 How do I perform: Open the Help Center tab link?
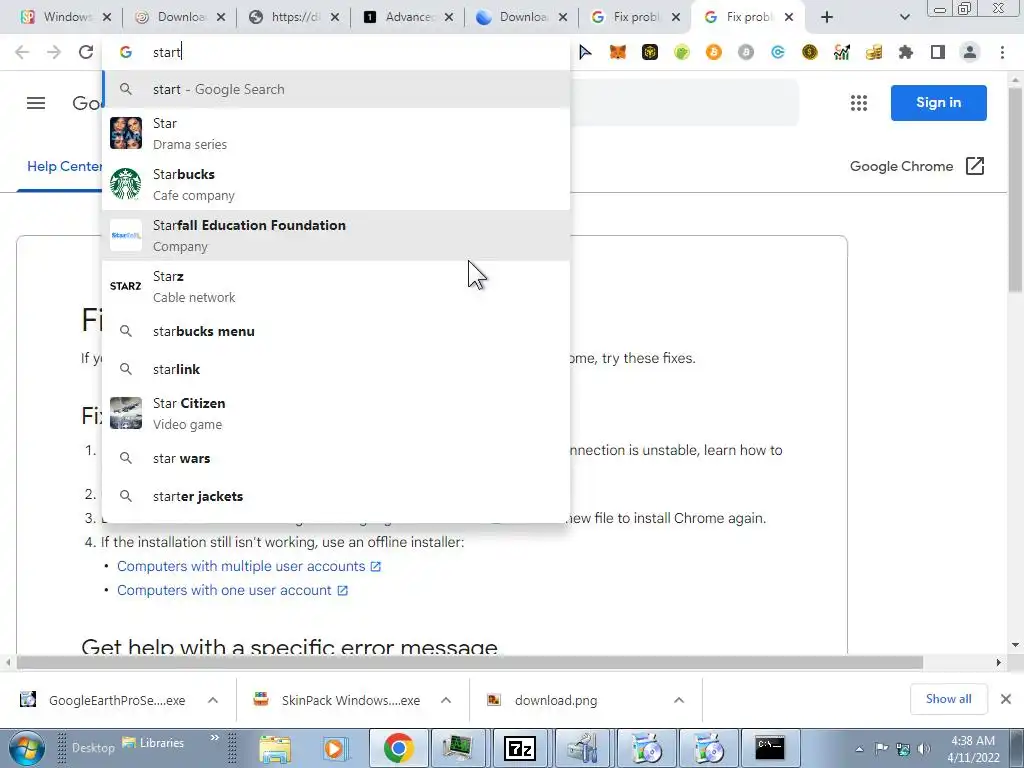(x=64, y=166)
